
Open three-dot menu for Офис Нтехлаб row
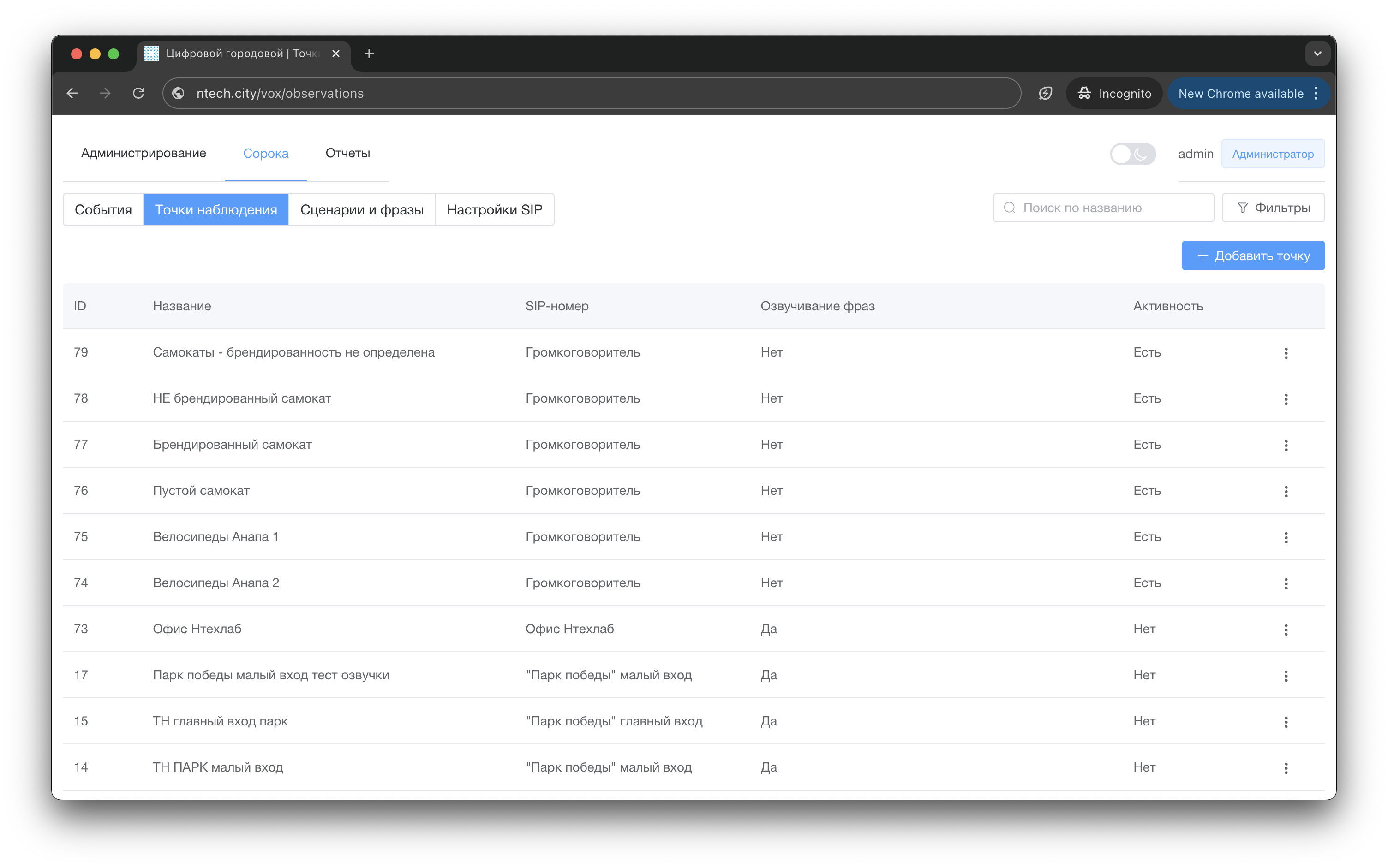pyautogui.click(x=1285, y=630)
